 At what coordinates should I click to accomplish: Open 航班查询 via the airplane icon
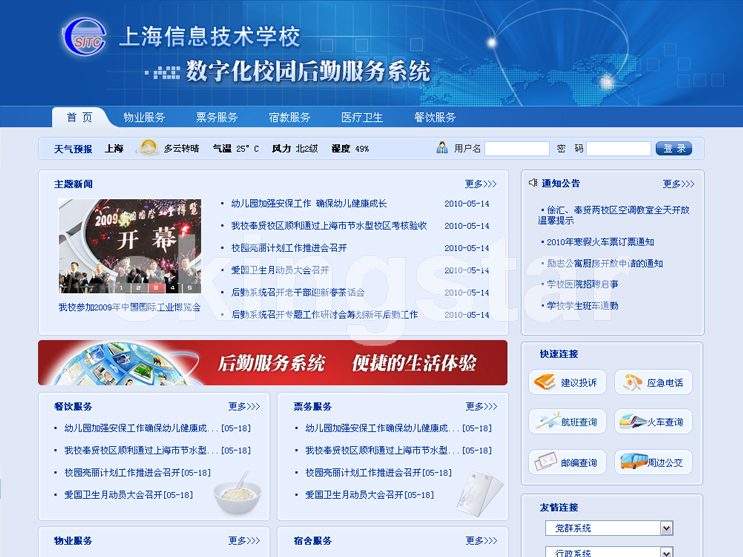[544, 422]
